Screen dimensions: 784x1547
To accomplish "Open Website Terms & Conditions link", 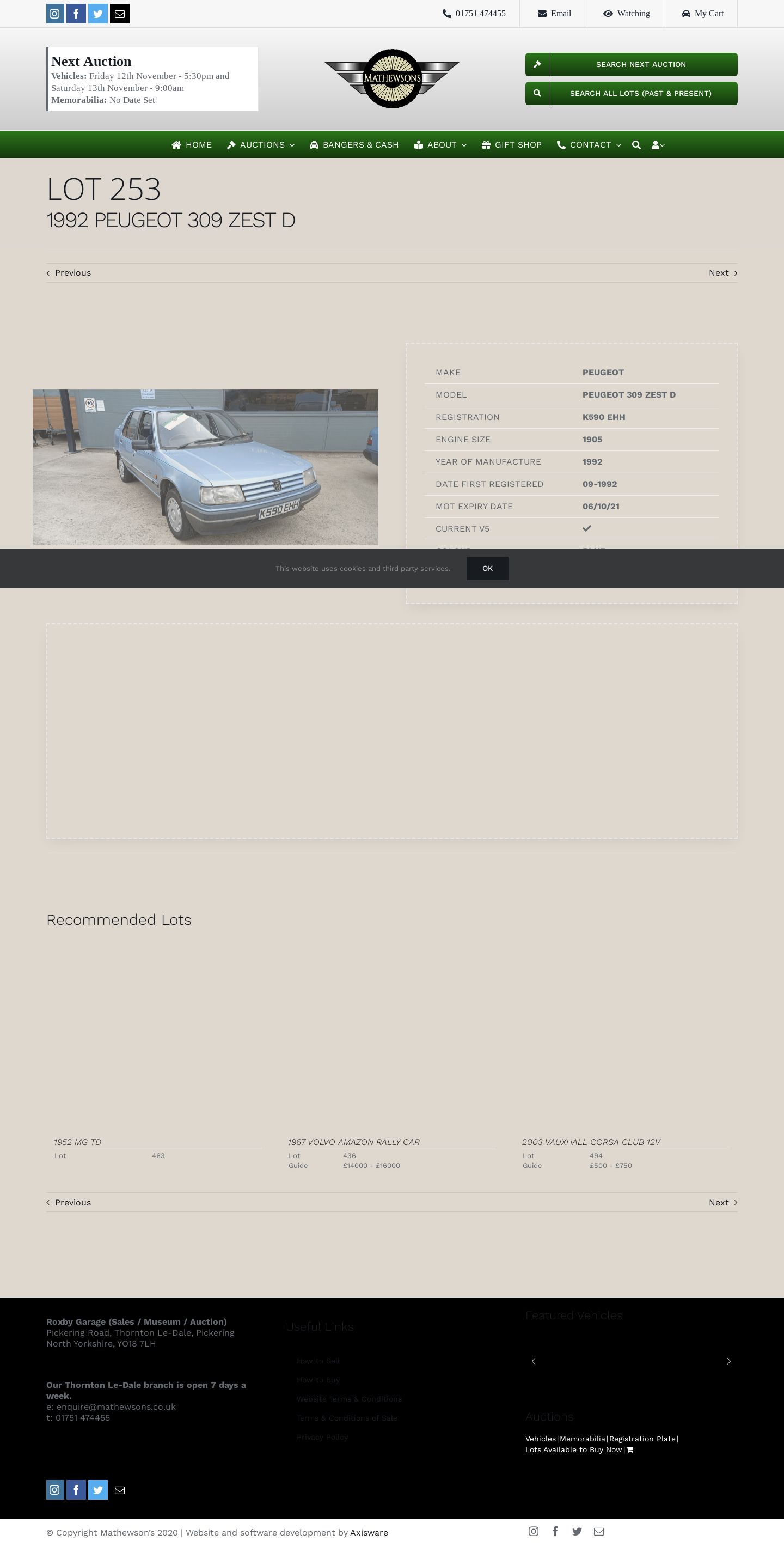I will 349,1399.
